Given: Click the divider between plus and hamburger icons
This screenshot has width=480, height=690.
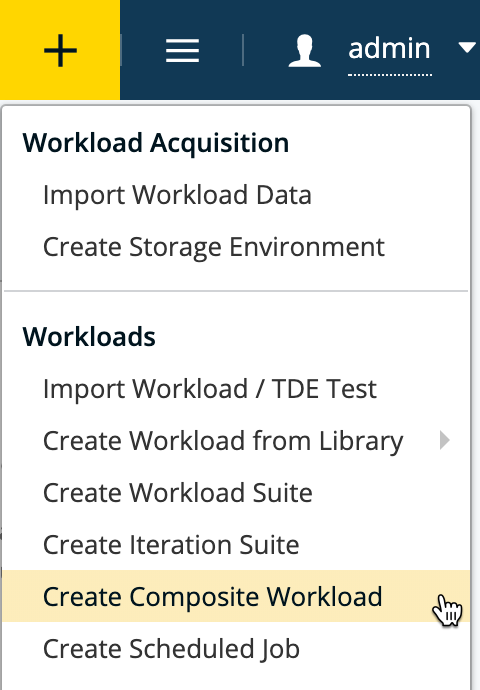Looking at the screenshot, I should [x=121, y=50].
